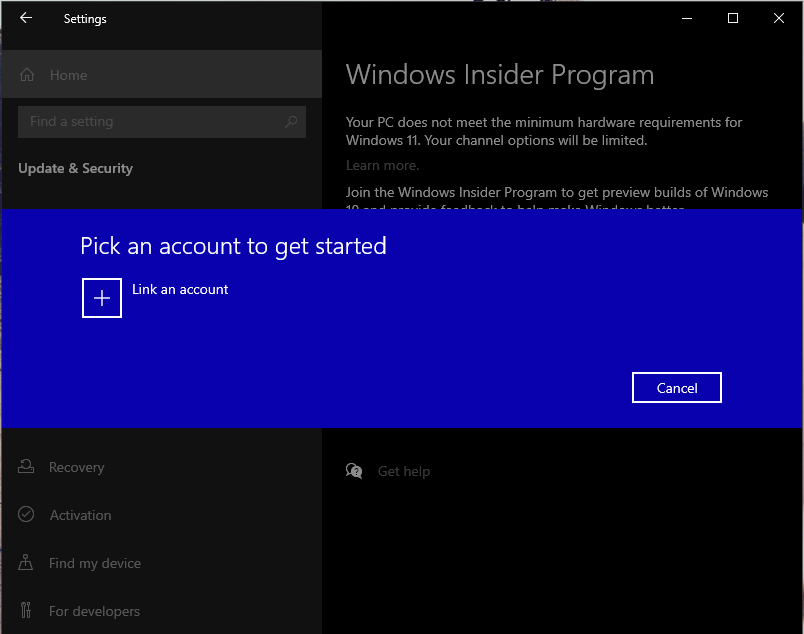Click the Get help chat icon
The width and height of the screenshot is (804, 634).
click(354, 470)
